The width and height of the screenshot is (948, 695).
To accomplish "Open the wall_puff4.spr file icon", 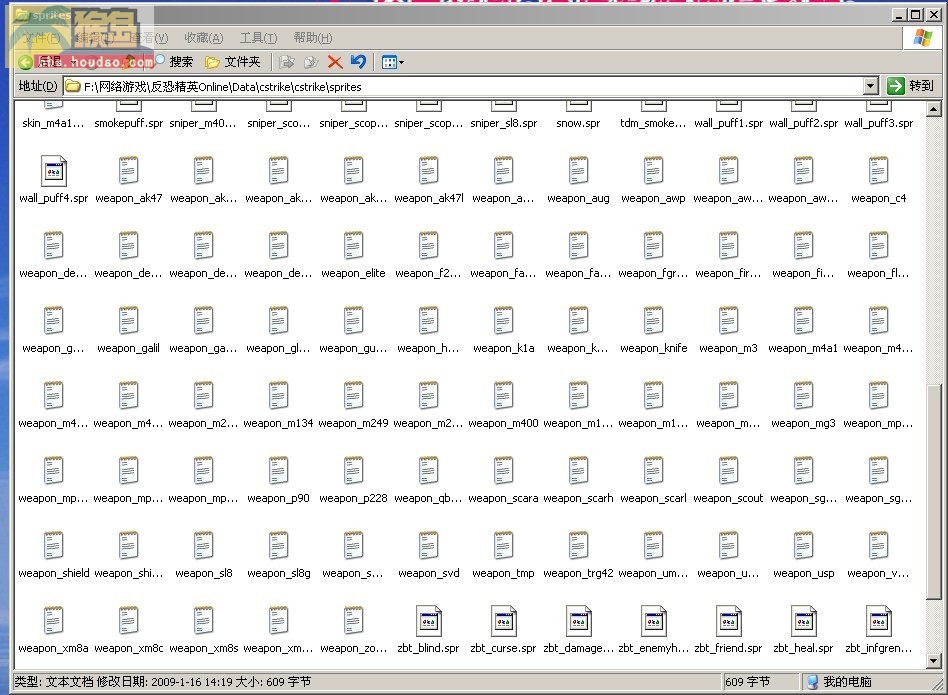I will [x=53, y=171].
